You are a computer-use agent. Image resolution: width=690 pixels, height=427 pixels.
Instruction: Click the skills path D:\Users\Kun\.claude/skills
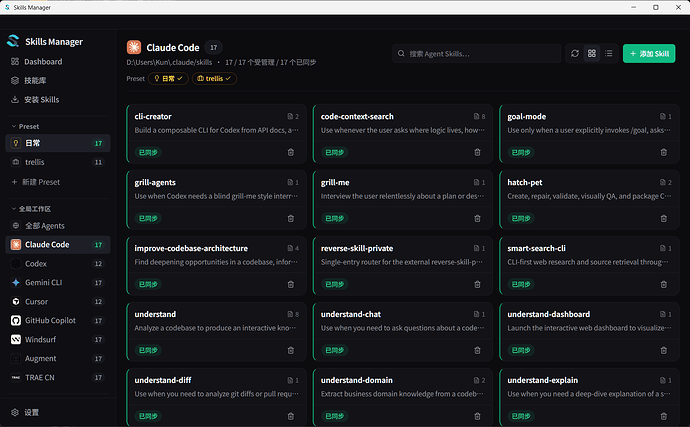[x=169, y=62]
